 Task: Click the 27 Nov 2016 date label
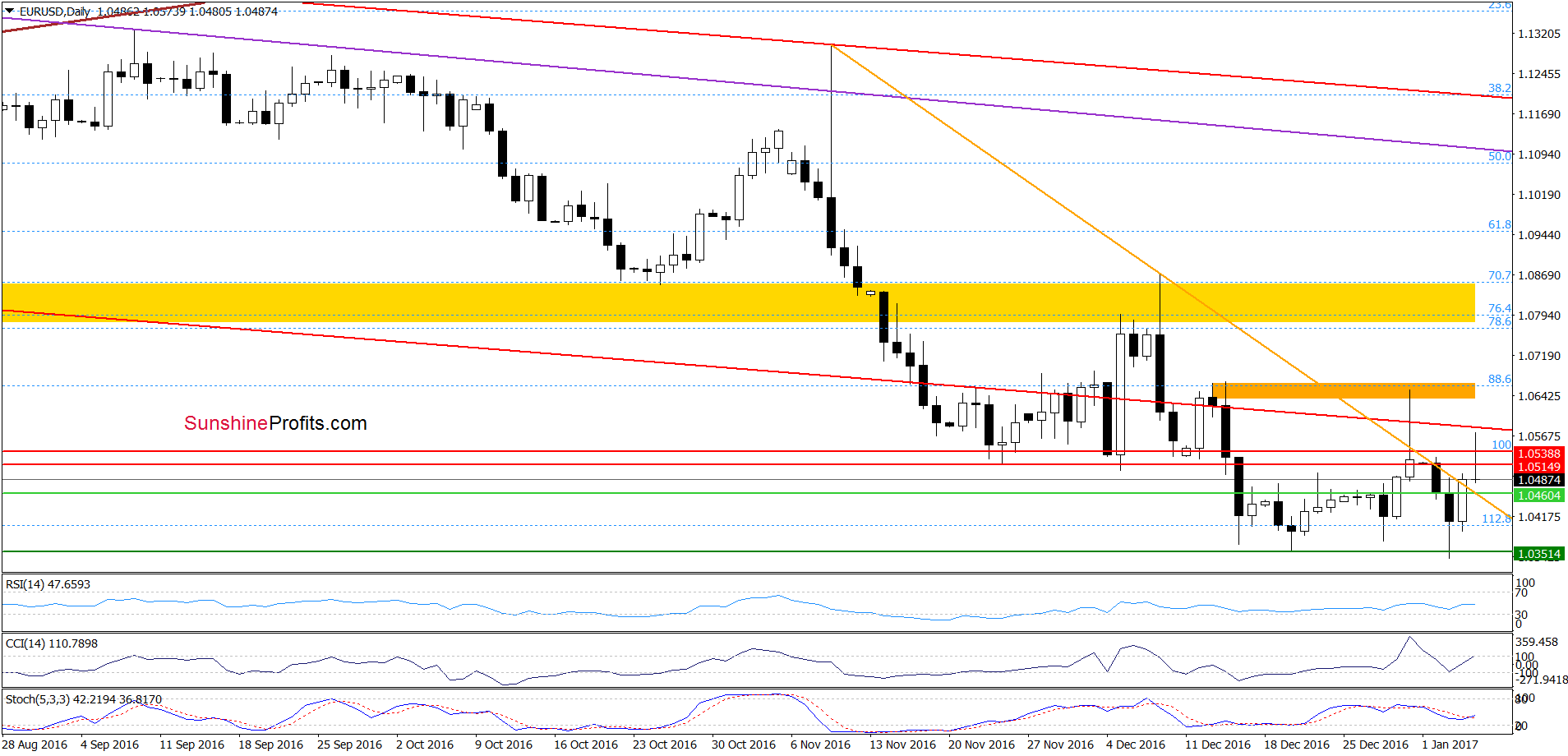point(1060,744)
